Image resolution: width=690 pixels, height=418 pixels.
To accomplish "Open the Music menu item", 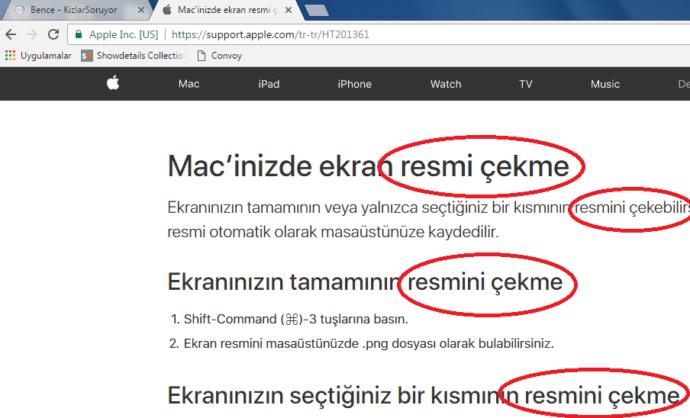I will pyautogui.click(x=605, y=84).
